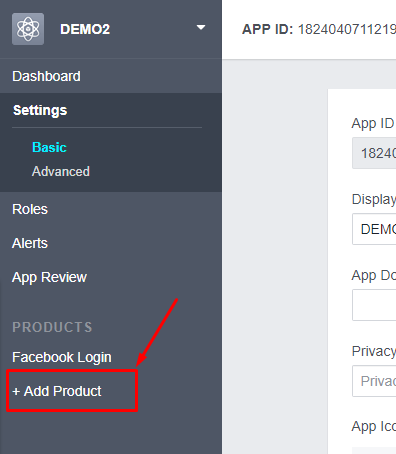Collapse the Settings section in sidebar
This screenshot has height=454, width=396.
pyautogui.click(x=40, y=110)
